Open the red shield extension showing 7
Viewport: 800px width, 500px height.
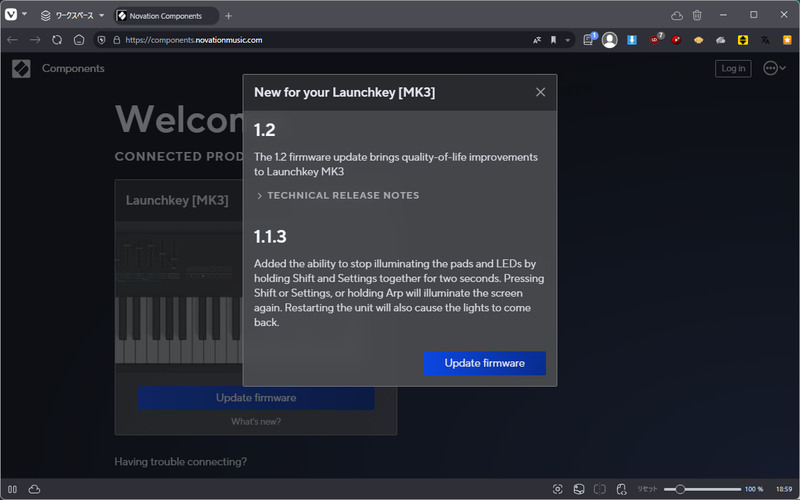pyautogui.click(x=656, y=39)
